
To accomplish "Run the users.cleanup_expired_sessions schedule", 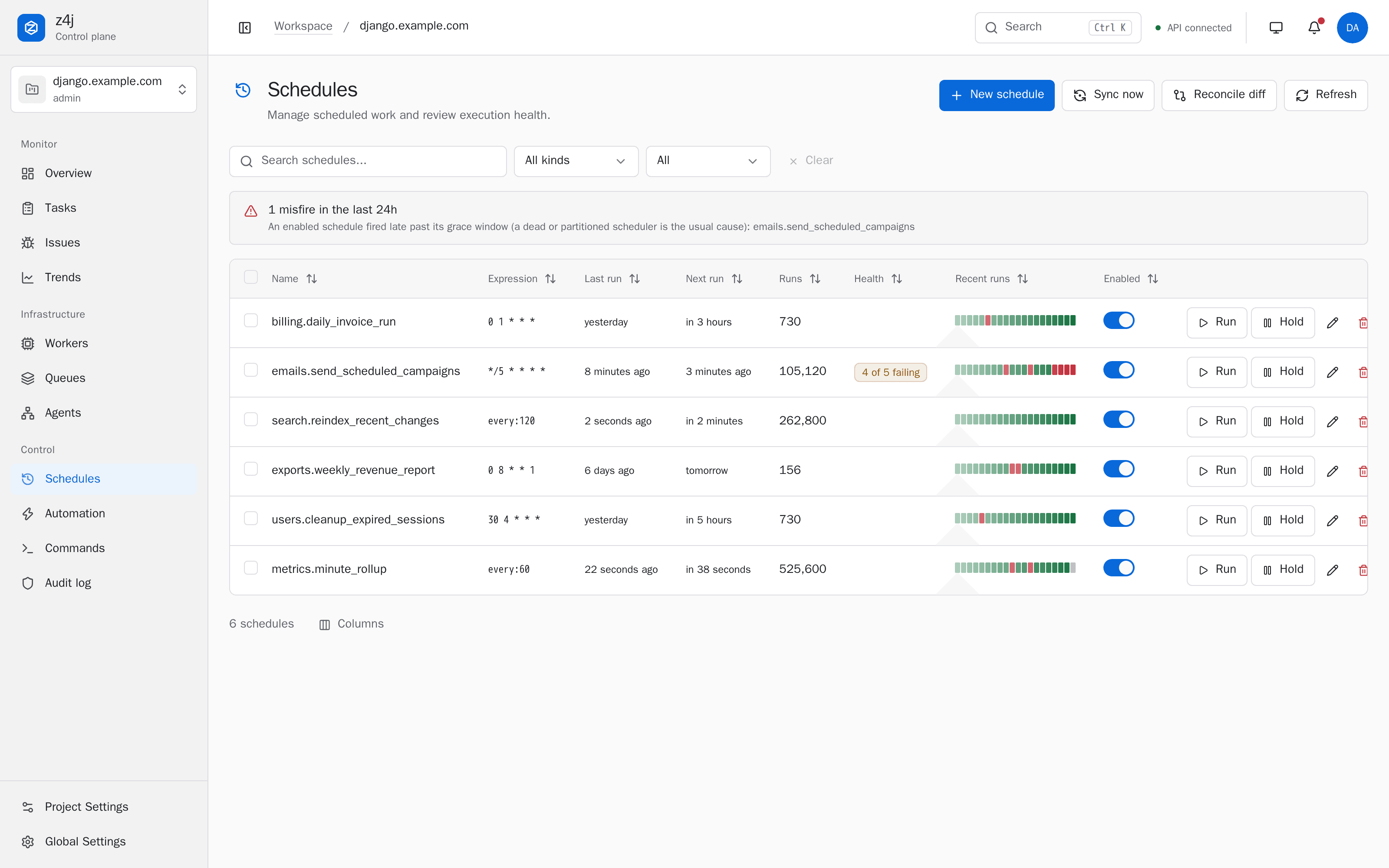I will pyautogui.click(x=1216, y=520).
